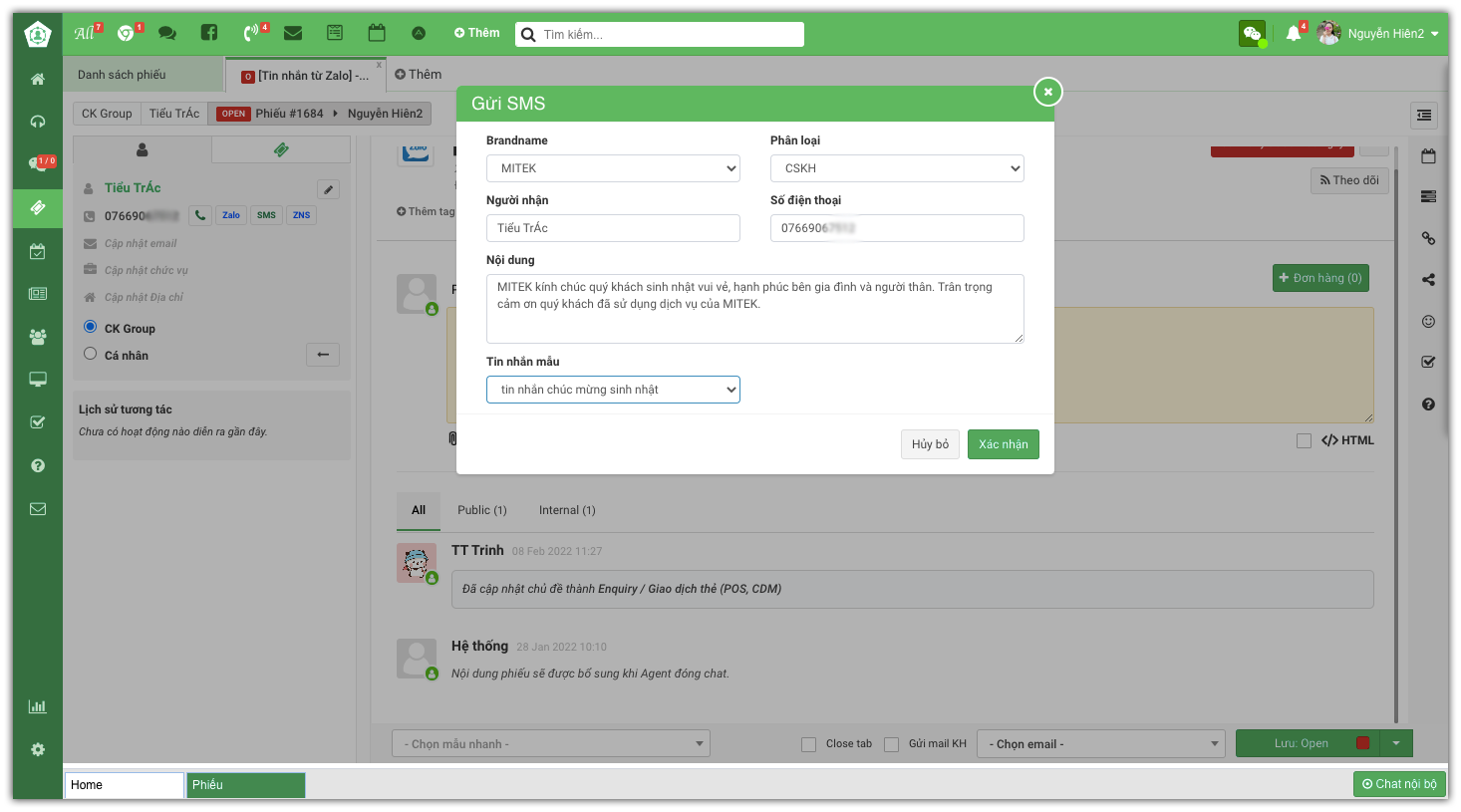Switch to the Internal (1) tab
This screenshot has height=812, width=1461.
(567, 510)
